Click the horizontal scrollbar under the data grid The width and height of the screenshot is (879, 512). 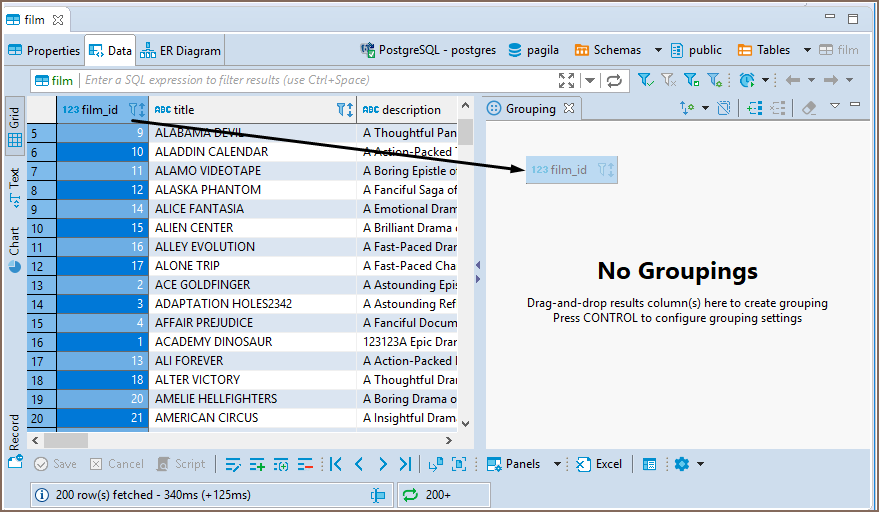(x=66, y=440)
